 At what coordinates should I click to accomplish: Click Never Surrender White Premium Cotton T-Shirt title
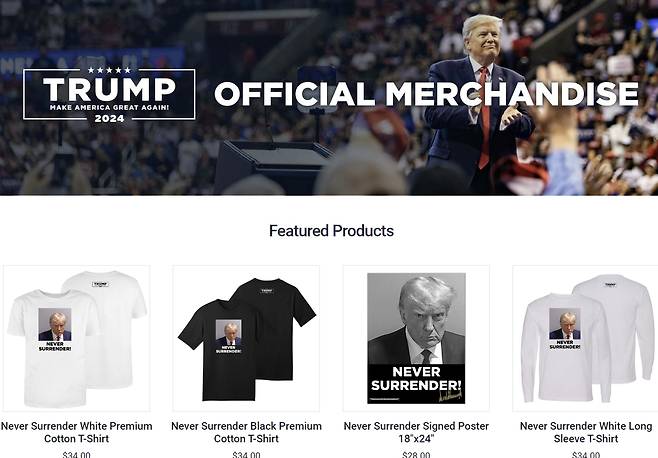77,432
